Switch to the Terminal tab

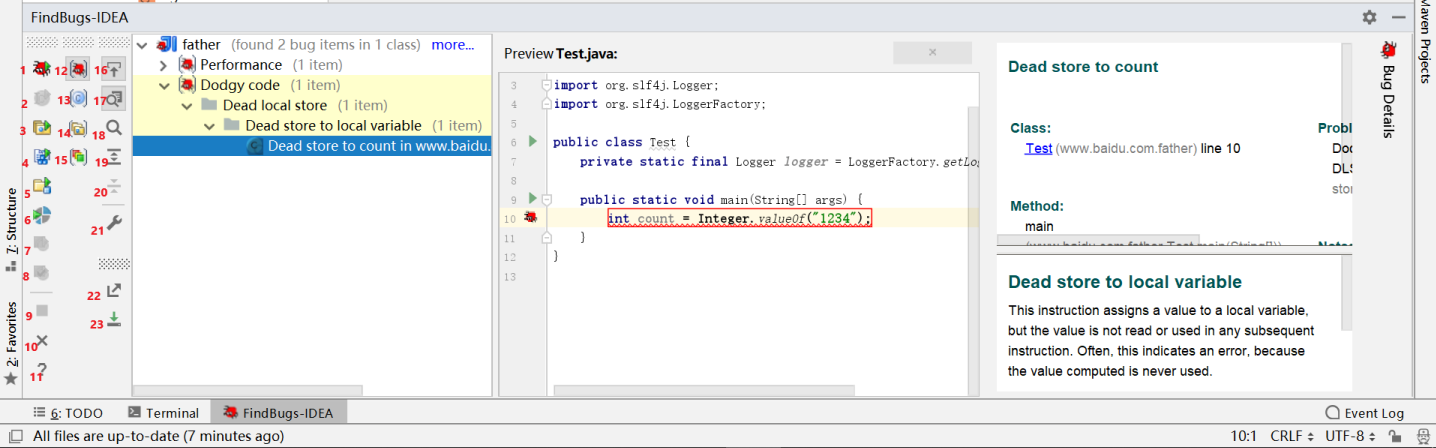pos(164,412)
